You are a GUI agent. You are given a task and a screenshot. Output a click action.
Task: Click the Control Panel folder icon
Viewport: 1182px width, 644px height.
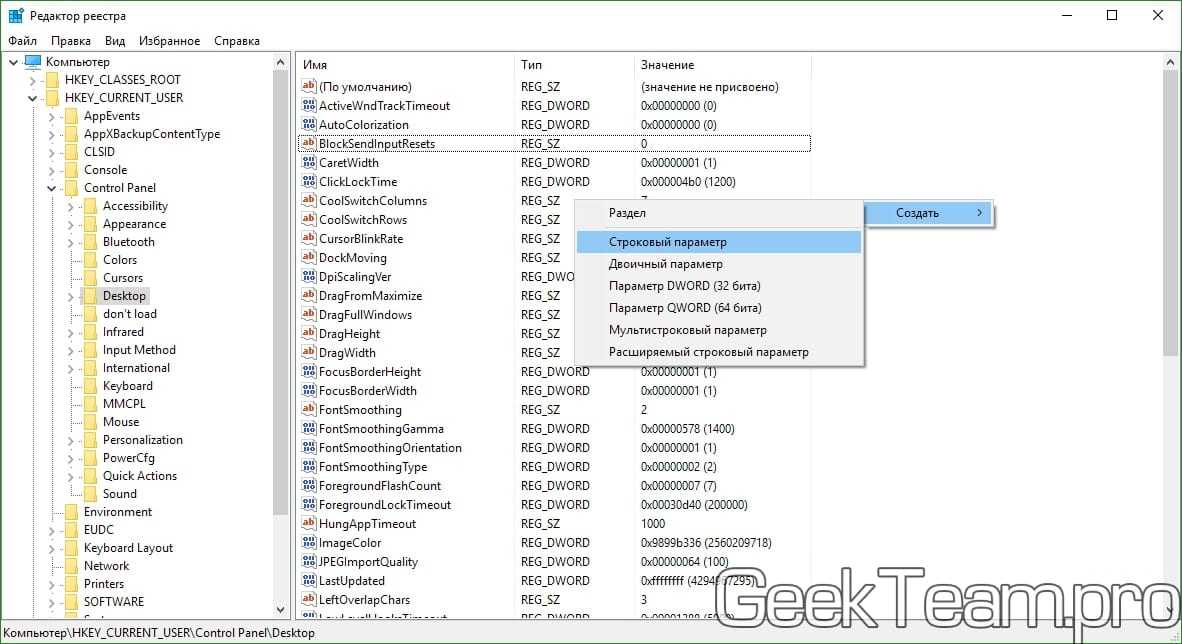pos(71,188)
